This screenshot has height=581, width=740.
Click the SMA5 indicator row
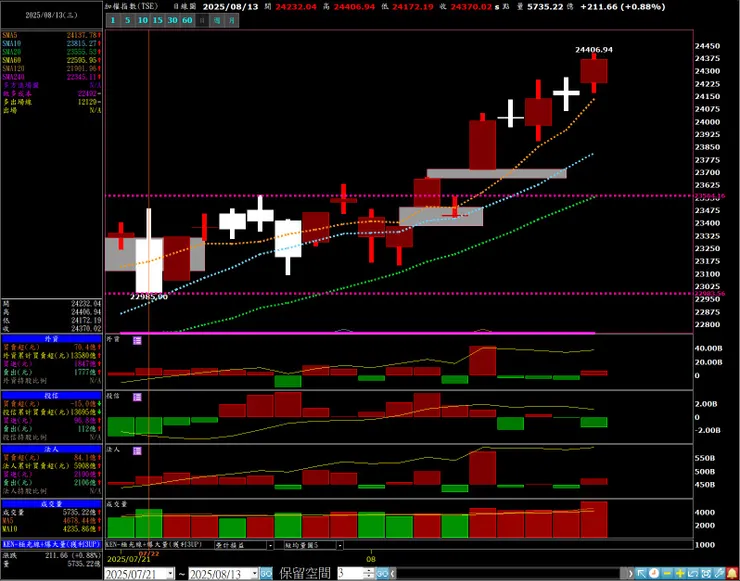tap(51, 35)
